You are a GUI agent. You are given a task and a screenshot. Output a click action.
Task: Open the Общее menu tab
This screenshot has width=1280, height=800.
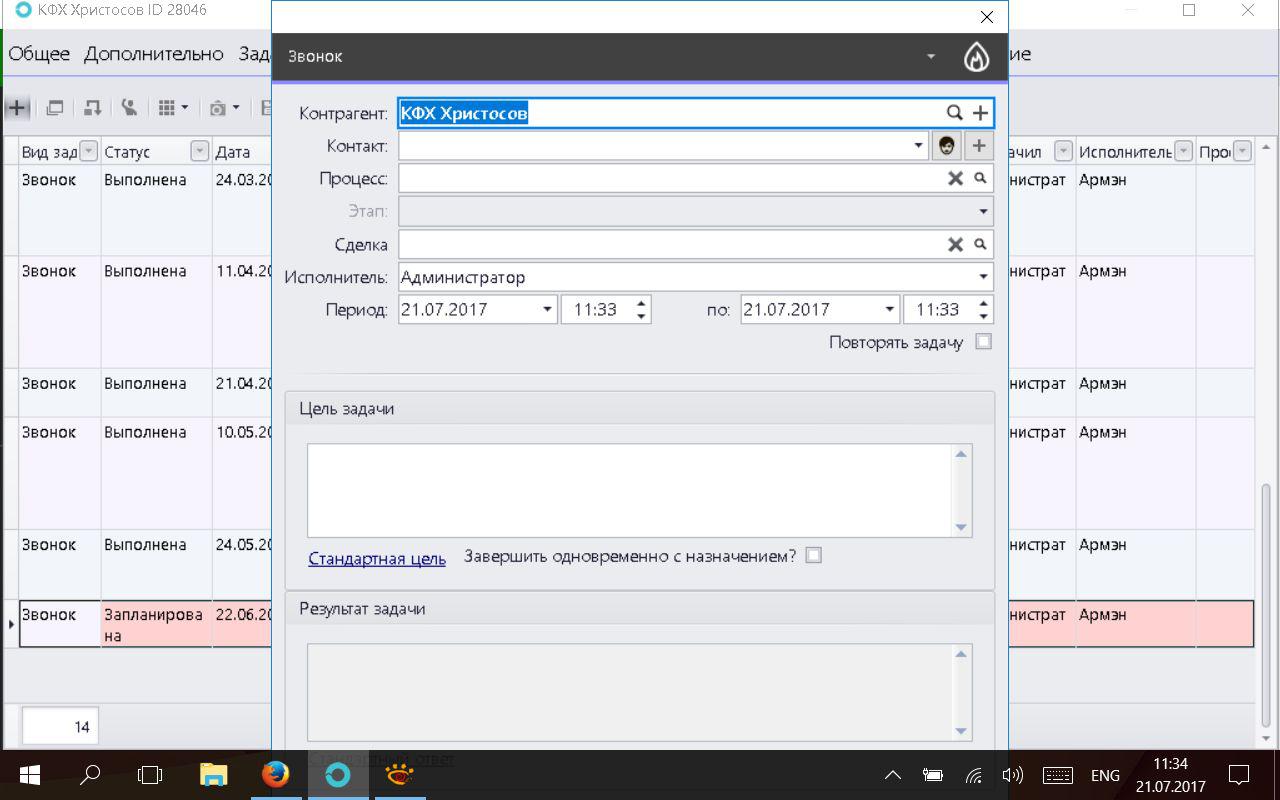[39, 54]
